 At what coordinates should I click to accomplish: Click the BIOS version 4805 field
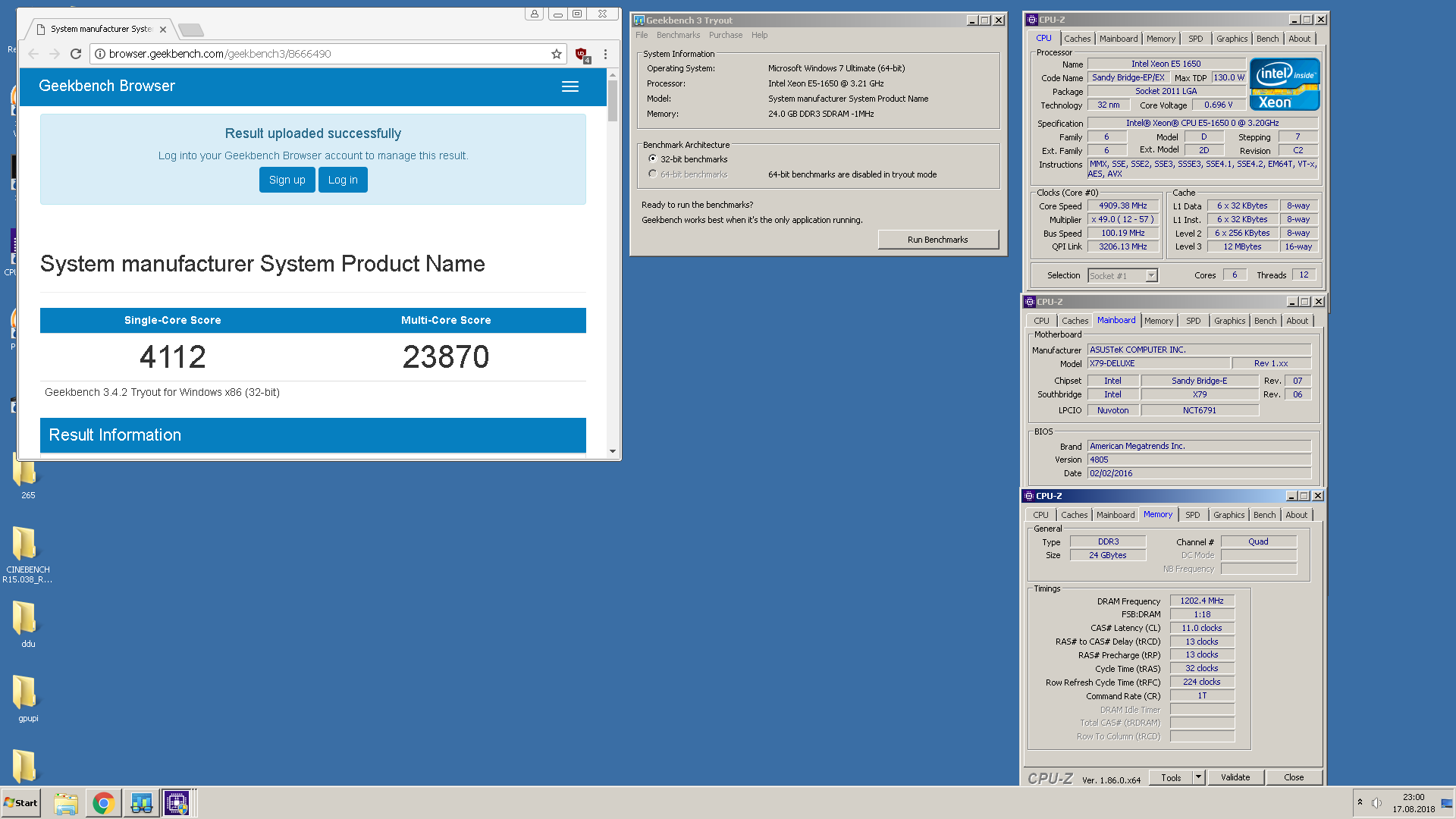(x=1199, y=460)
